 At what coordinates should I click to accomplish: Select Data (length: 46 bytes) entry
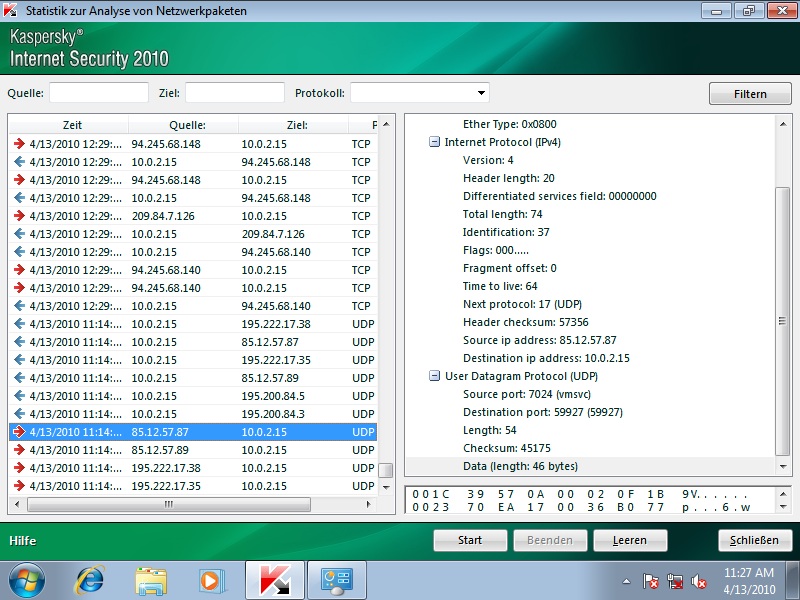(520, 466)
